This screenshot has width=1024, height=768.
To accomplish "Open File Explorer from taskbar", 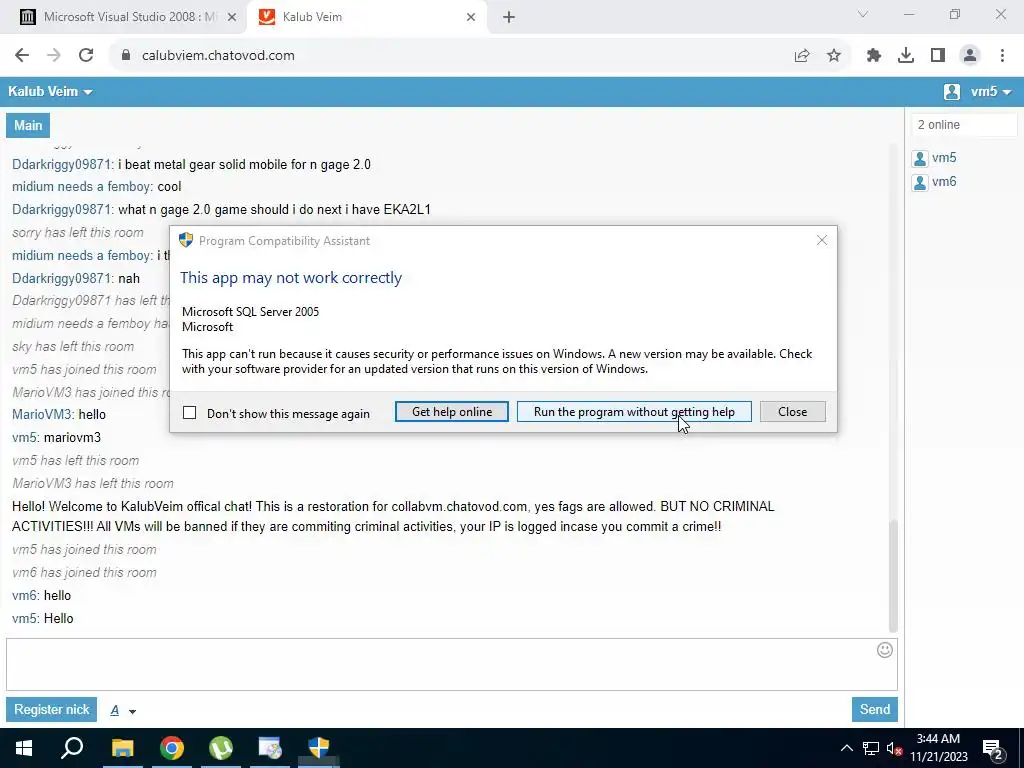I will 122,748.
